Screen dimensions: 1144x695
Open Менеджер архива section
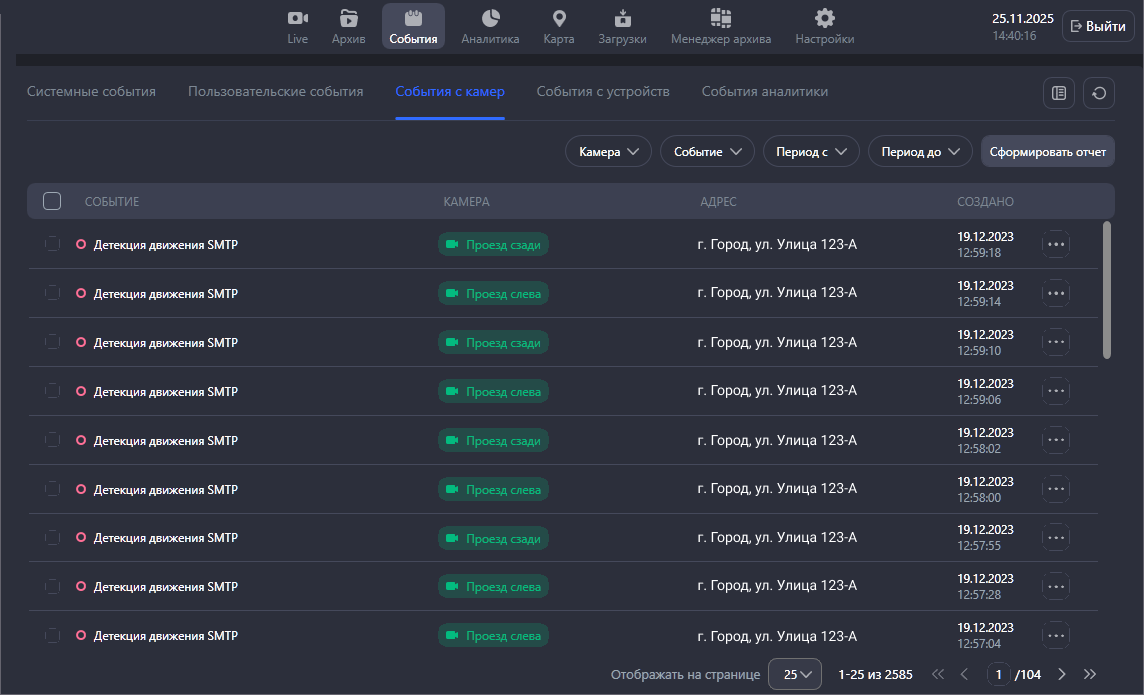pyautogui.click(x=720, y=26)
